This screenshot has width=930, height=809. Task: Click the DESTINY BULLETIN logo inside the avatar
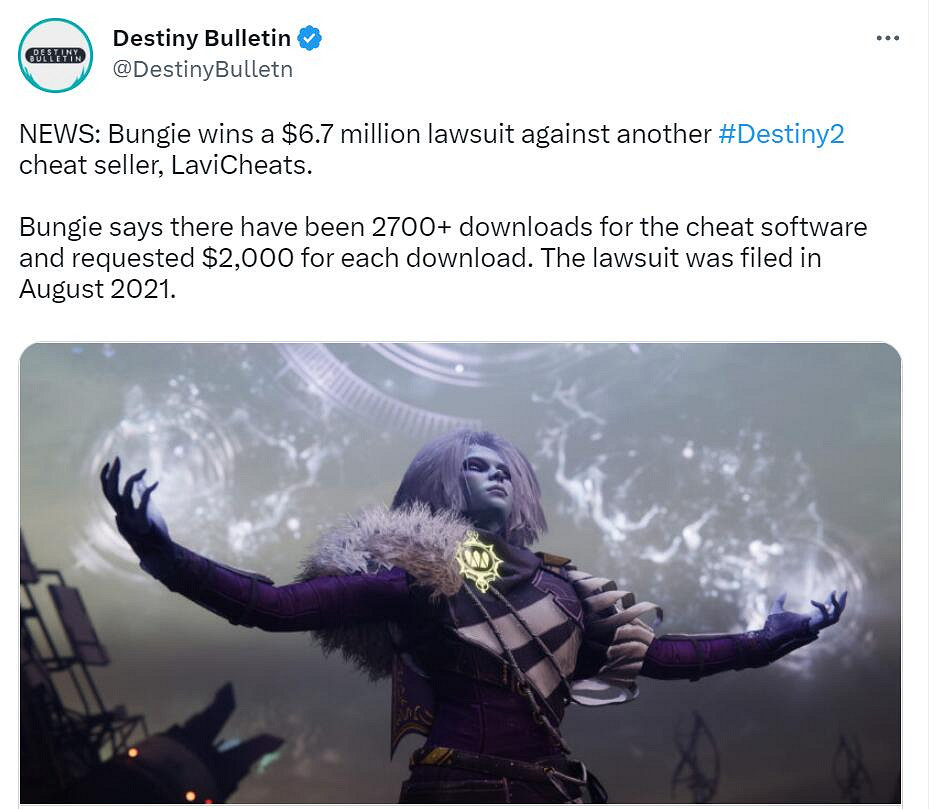click(55, 56)
